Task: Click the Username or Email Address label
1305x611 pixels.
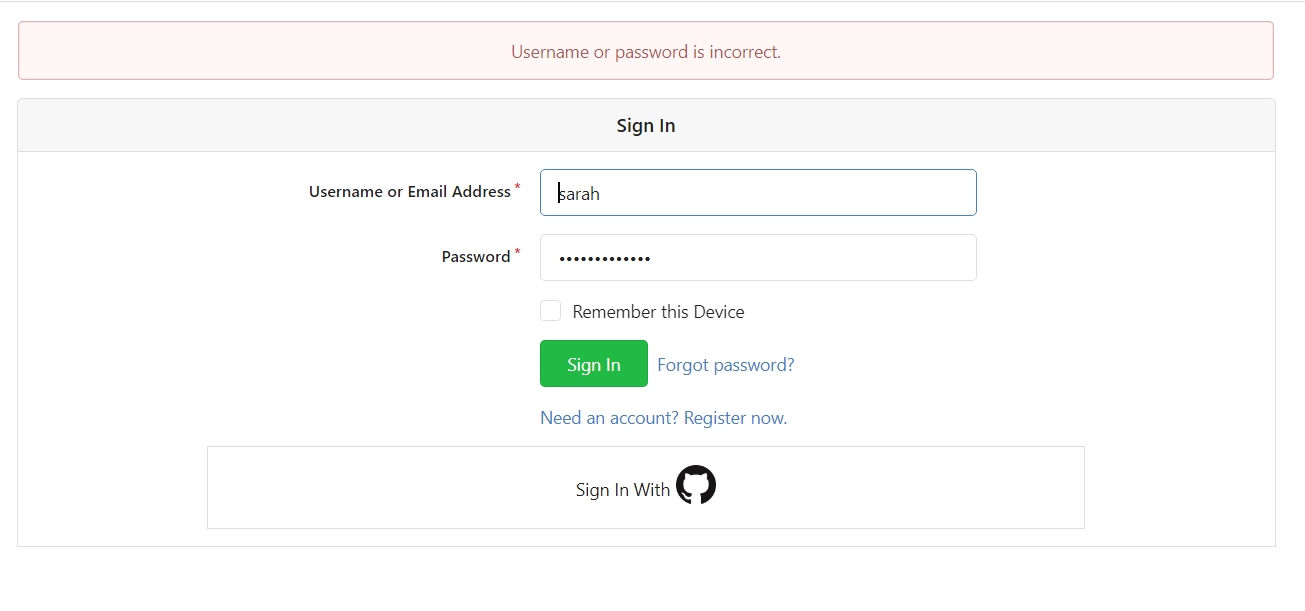Action: point(409,192)
